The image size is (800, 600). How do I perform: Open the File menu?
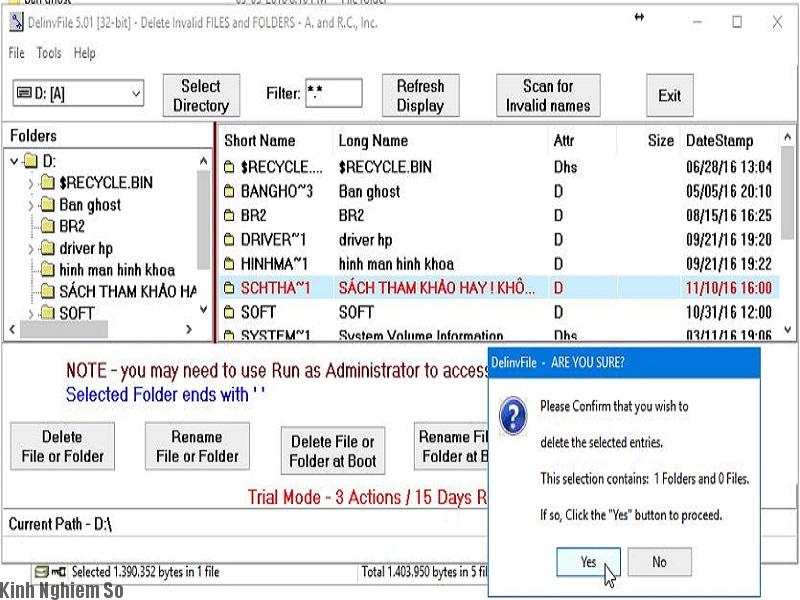[x=16, y=53]
